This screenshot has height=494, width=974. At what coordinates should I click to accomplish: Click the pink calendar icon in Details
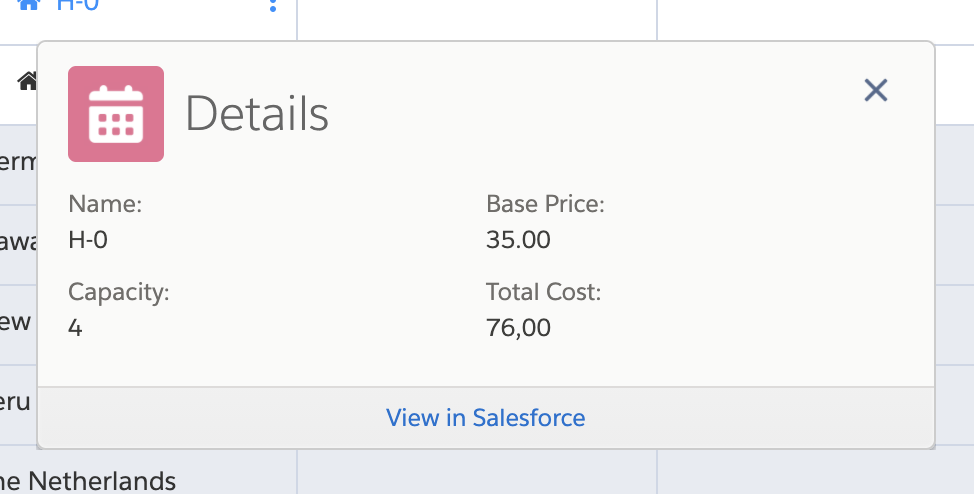point(116,114)
